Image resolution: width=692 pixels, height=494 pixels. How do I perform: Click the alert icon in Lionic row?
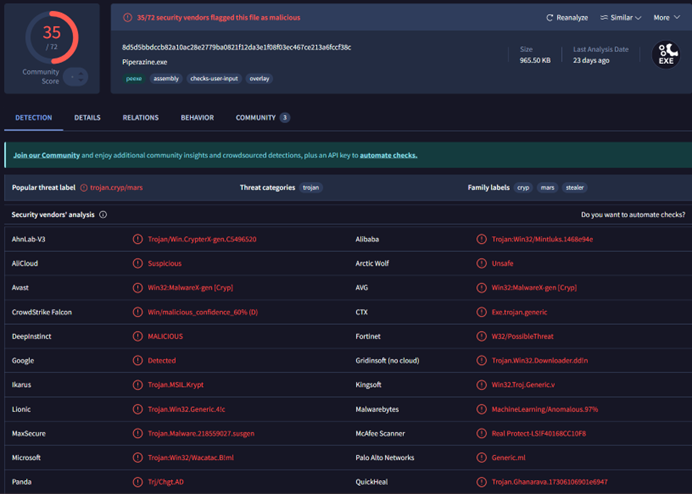138,409
